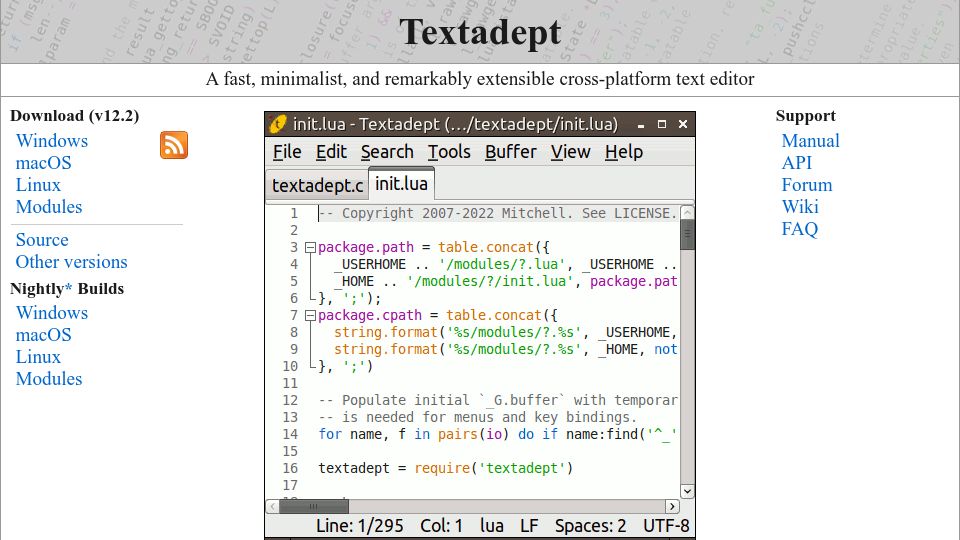Download the Linux nightly build
960x540 pixels.
[38, 357]
